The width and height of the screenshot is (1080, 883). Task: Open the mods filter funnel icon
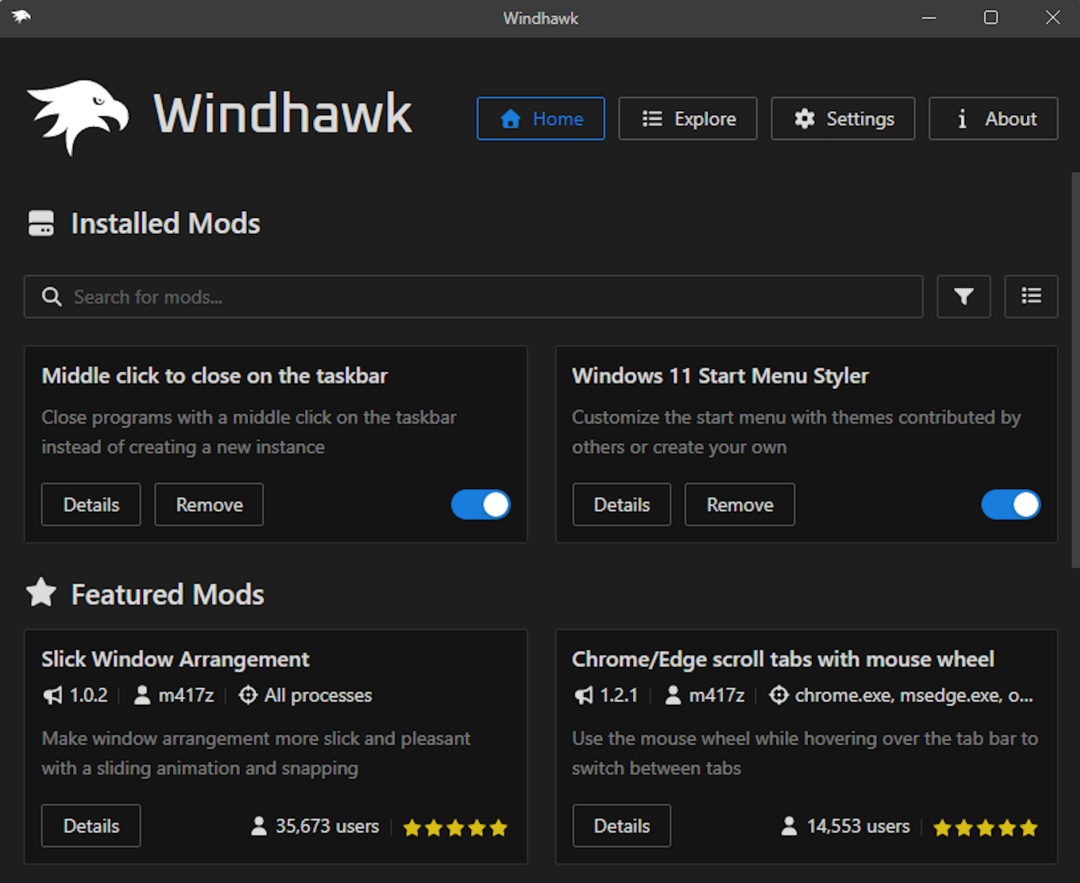(964, 297)
